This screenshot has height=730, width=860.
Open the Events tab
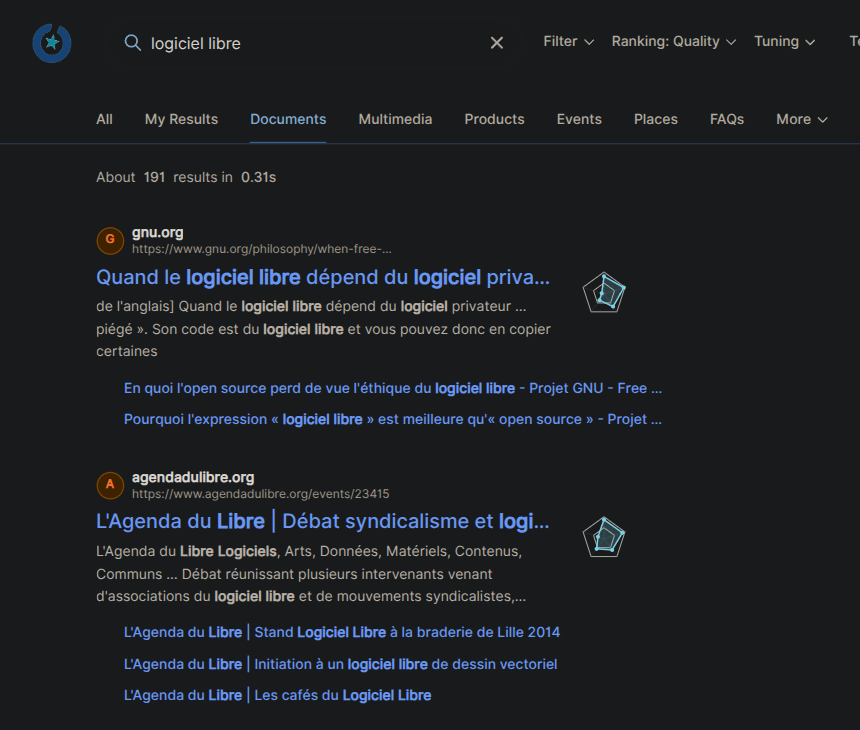579,119
